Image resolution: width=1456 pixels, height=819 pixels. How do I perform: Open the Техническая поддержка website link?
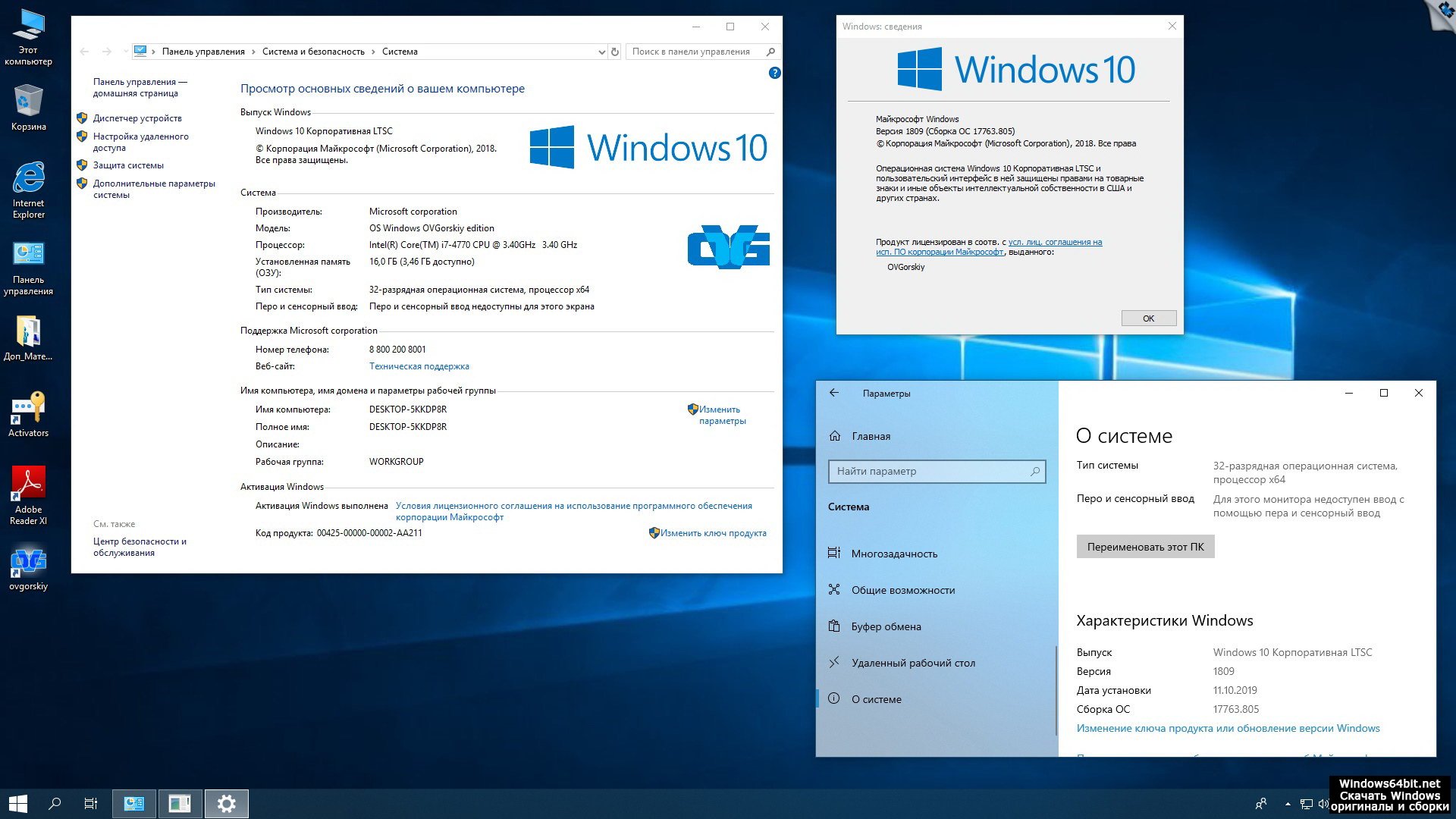click(419, 366)
